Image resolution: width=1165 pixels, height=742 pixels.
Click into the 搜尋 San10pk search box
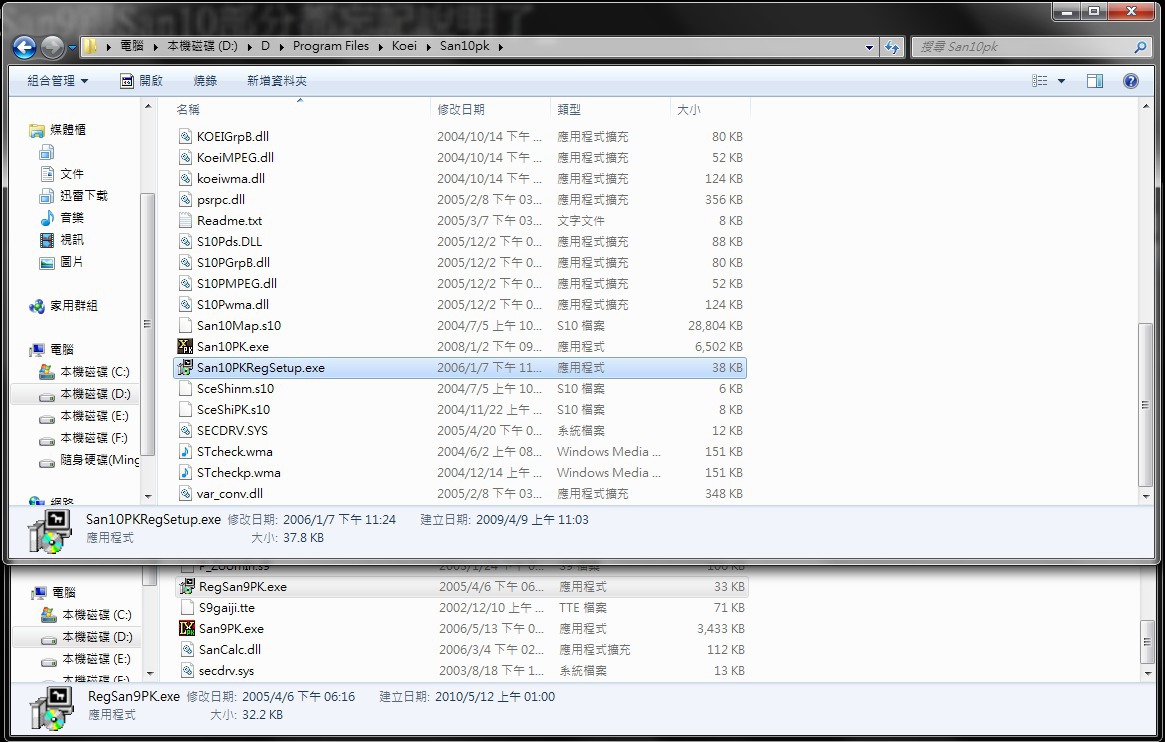[x=1023, y=47]
